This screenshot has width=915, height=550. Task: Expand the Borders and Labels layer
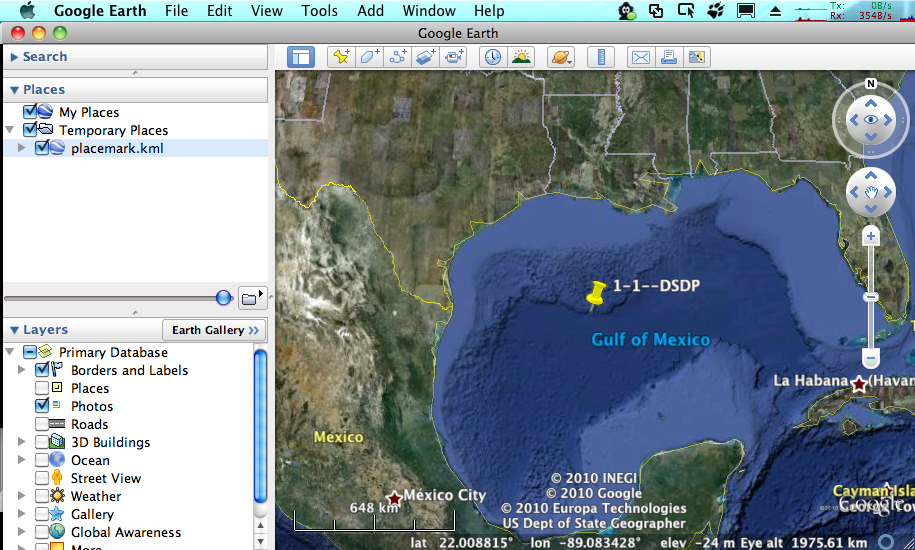coord(22,370)
